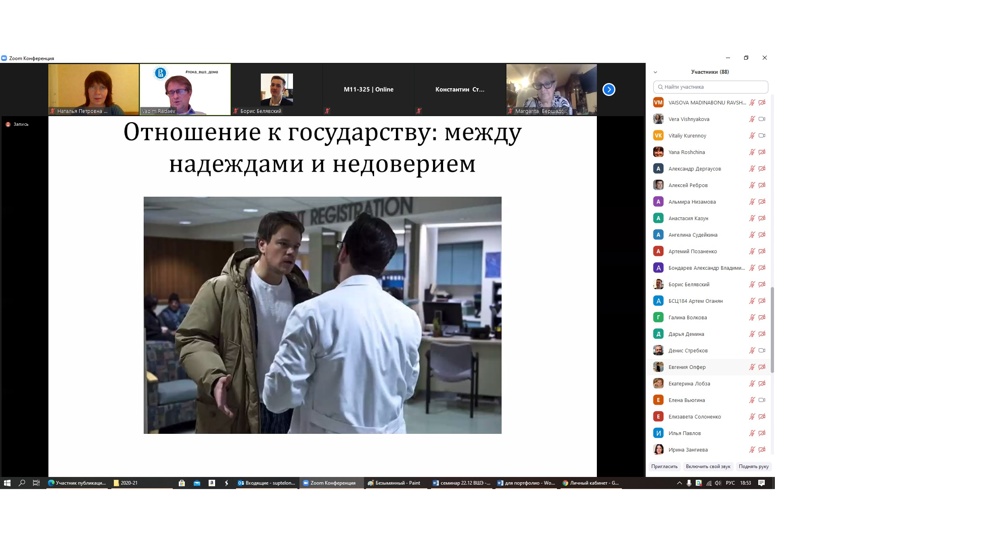Expand hidden system tray icons
The image size is (1000, 533).
679,483
